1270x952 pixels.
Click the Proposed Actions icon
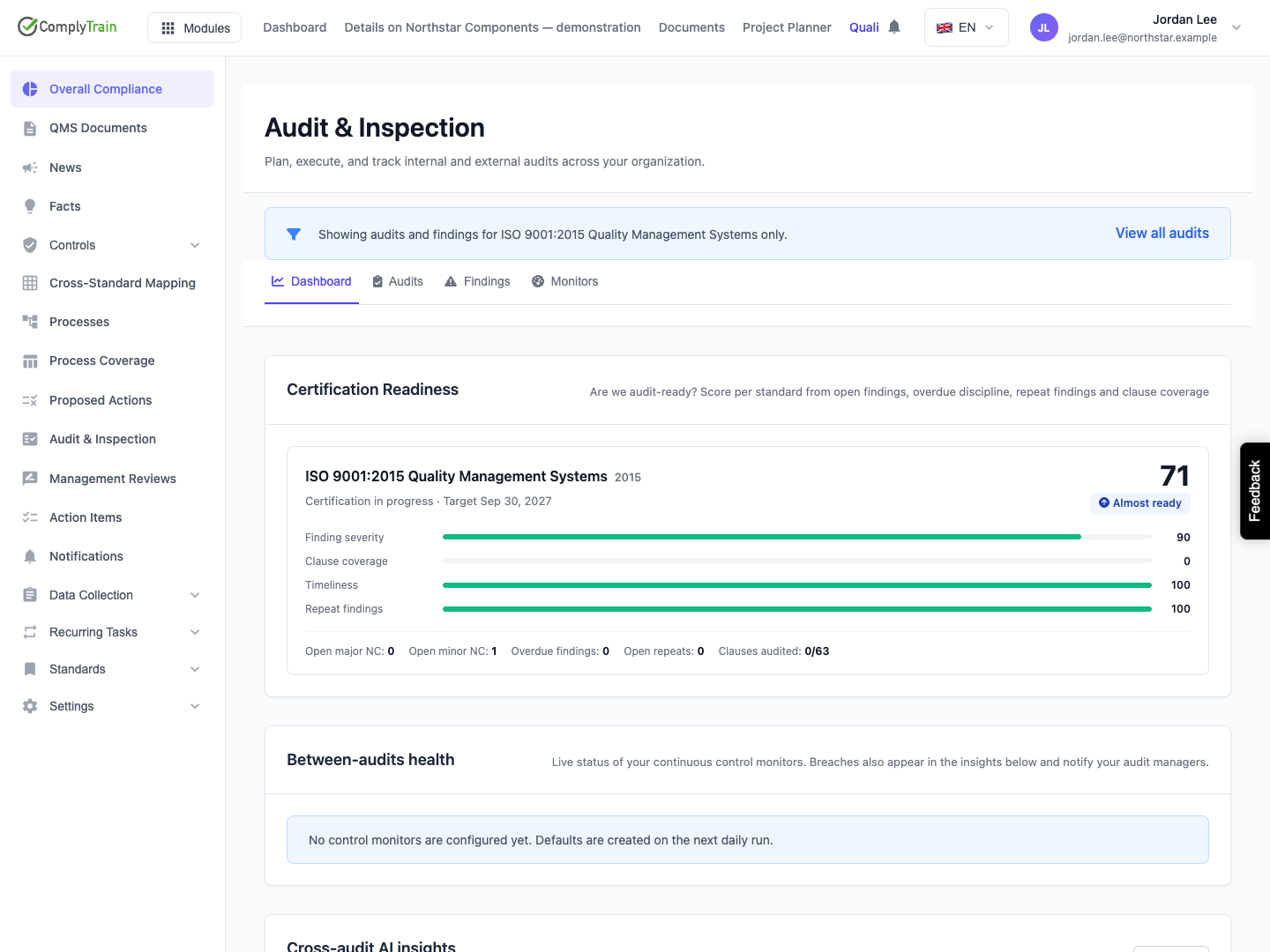coord(30,400)
